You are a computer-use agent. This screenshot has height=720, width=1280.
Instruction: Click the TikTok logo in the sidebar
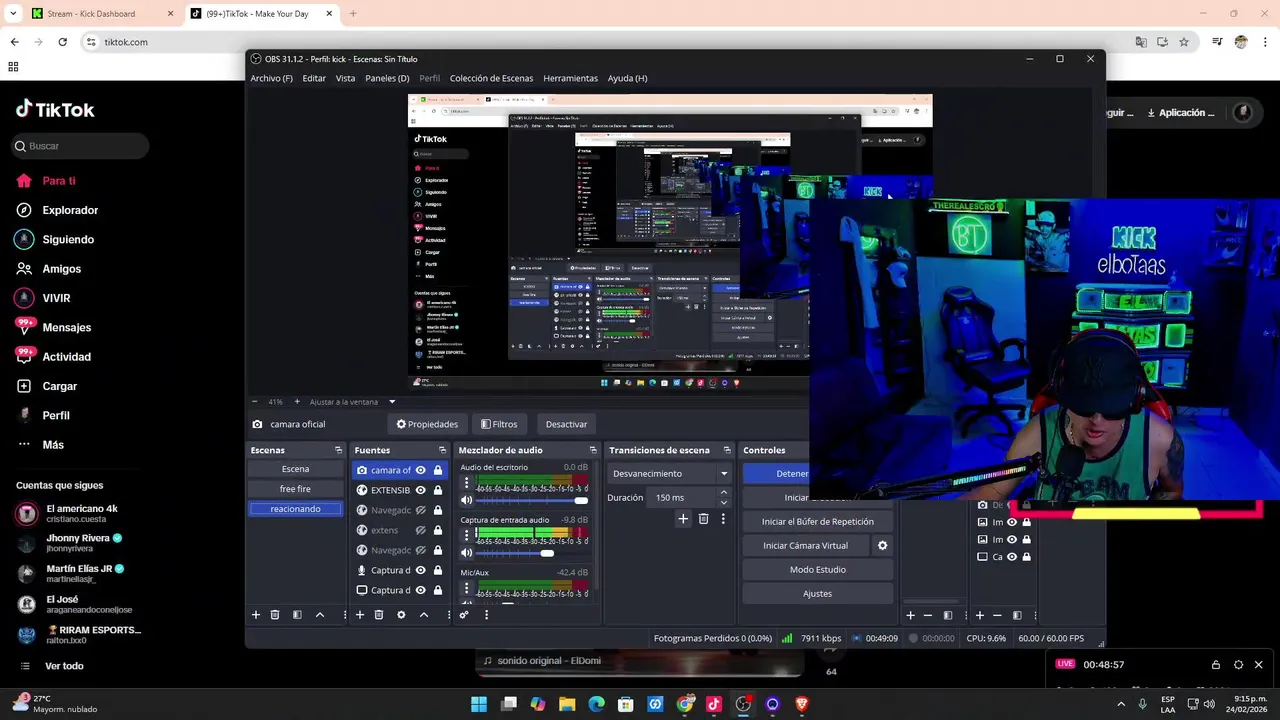click(x=55, y=109)
